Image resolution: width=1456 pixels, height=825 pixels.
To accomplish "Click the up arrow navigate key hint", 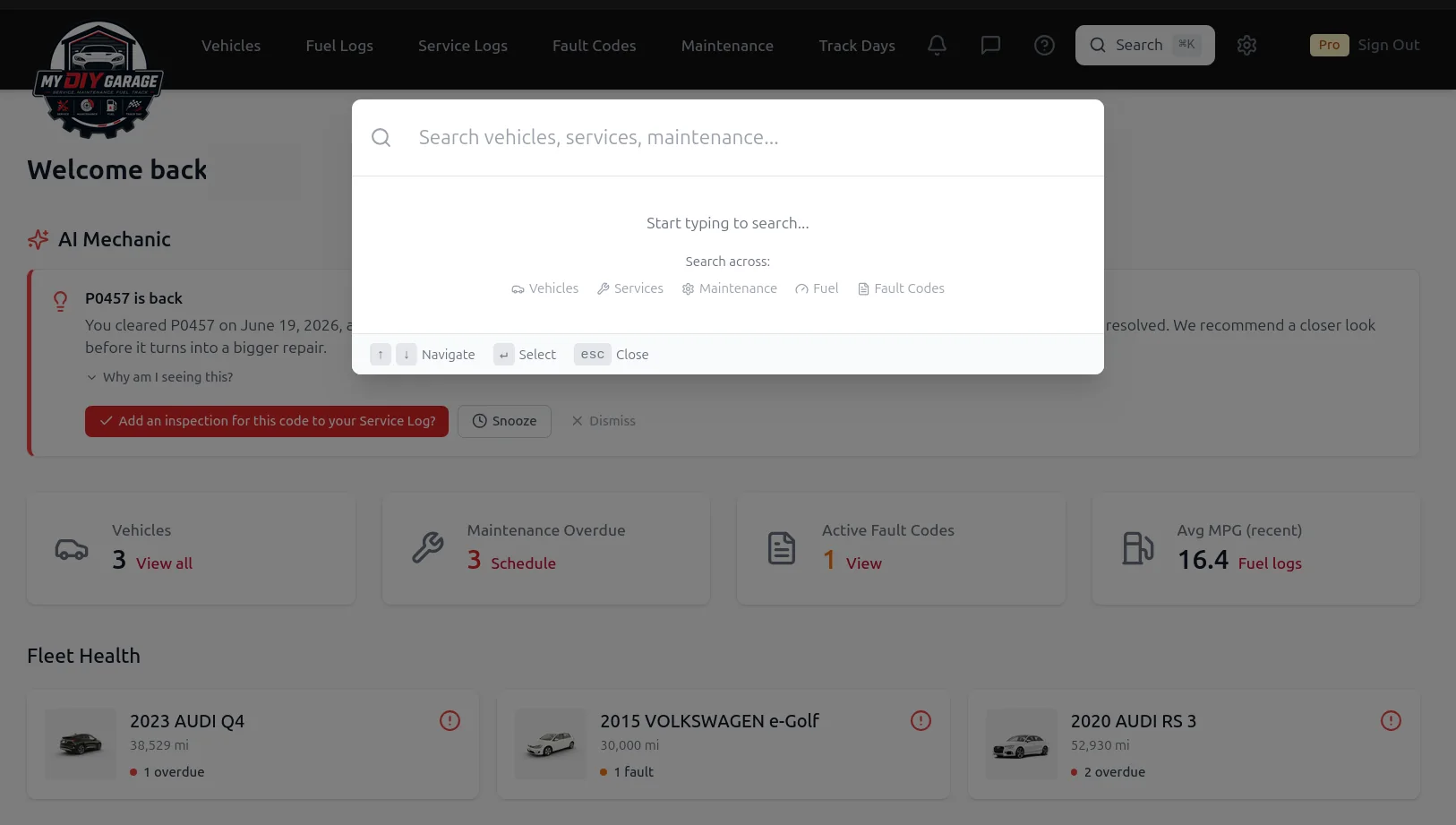I will pos(381,355).
